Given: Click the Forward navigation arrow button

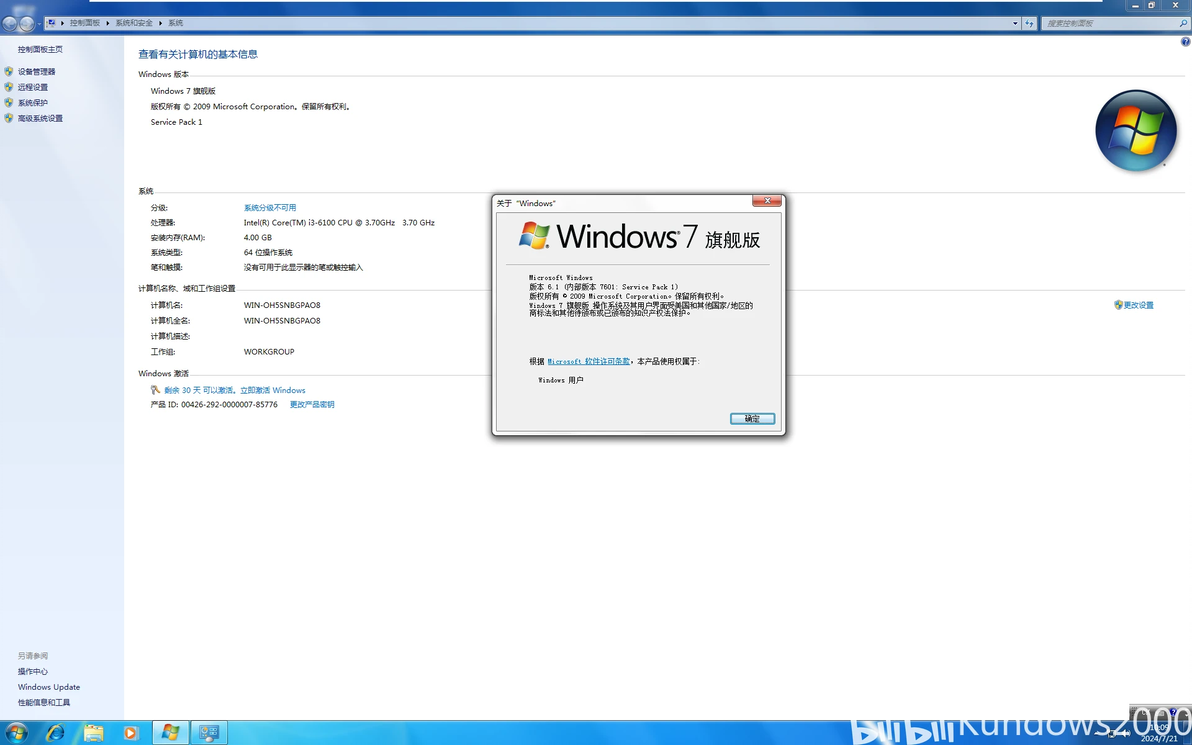Looking at the screenshot, I should click(27, 24).
